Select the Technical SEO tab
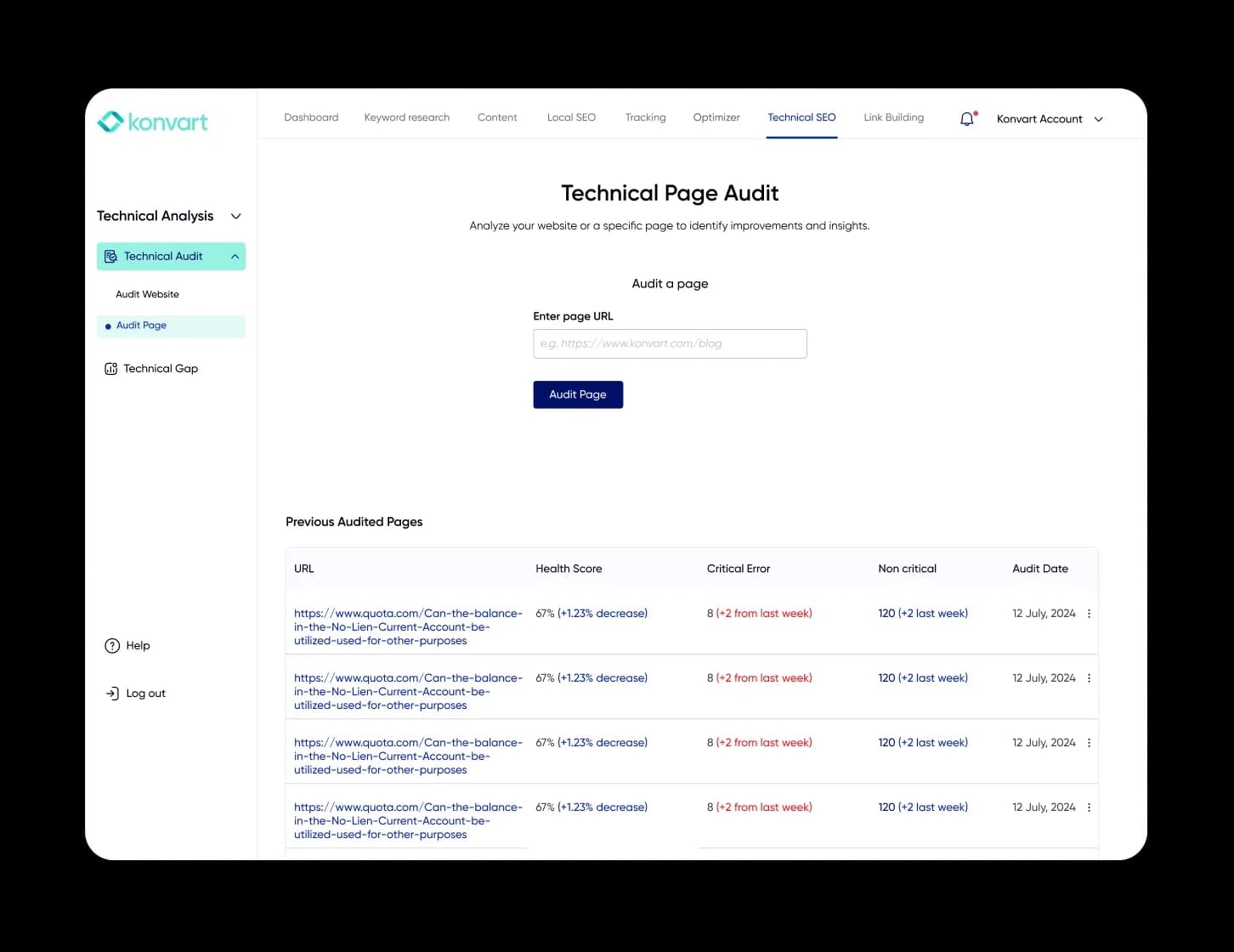1234x952 pixels. pyautogui.click(x=801, y=118)
